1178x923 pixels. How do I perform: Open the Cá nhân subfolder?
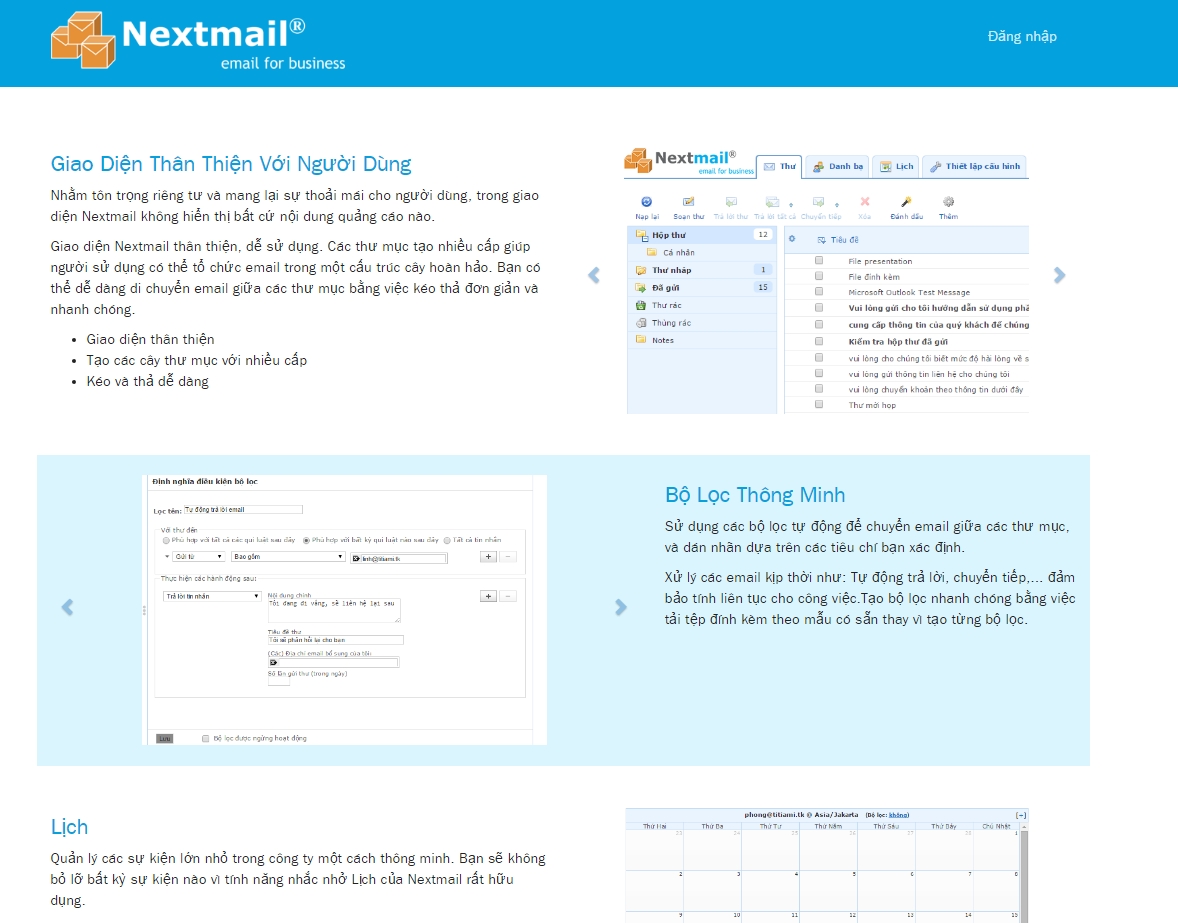coord(702,252)
